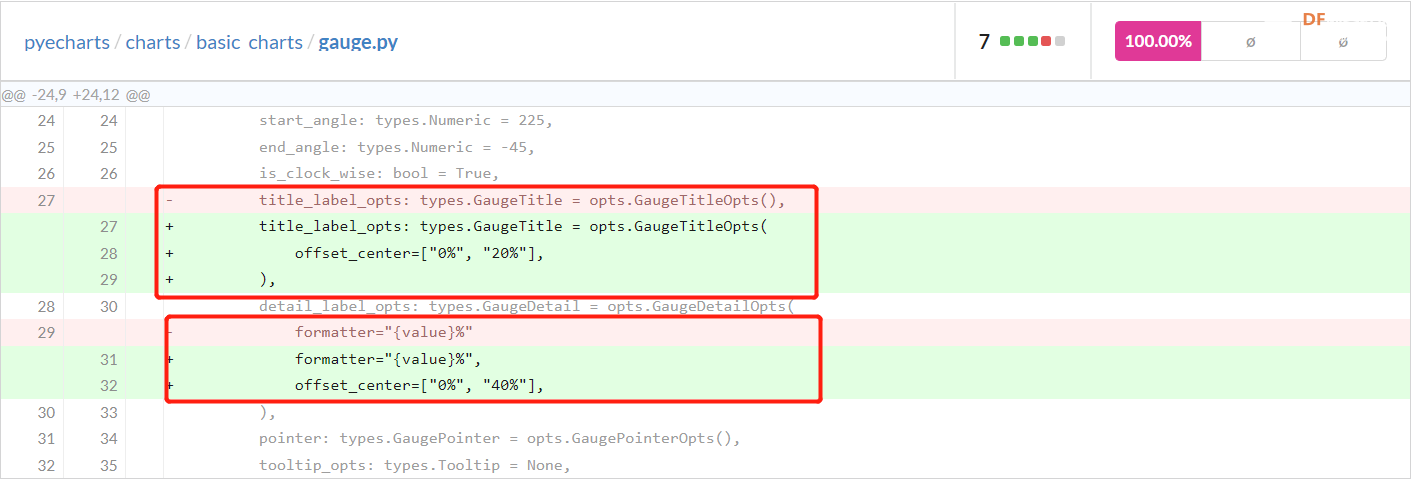
Task: Select added line title_label_opts ending GaugeTitleOpts(
Action: [x=513, y=227]
